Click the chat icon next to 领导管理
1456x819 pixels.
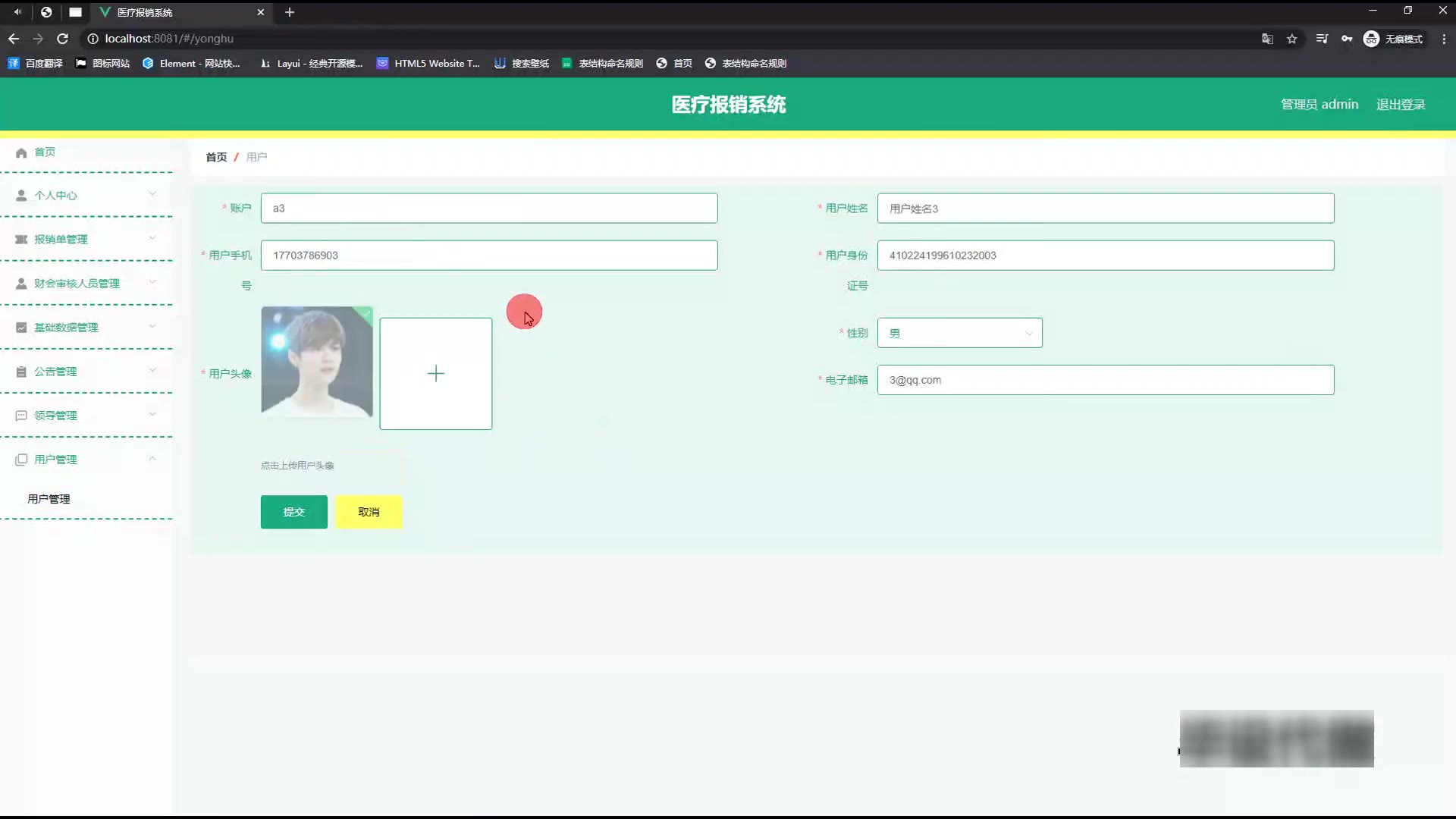tap(21, 416)
